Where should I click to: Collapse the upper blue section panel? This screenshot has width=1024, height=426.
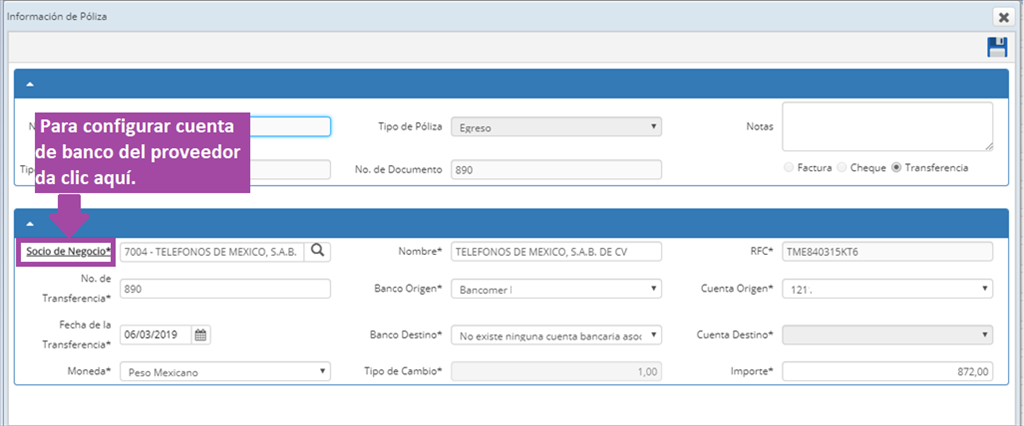pos(30,84)
